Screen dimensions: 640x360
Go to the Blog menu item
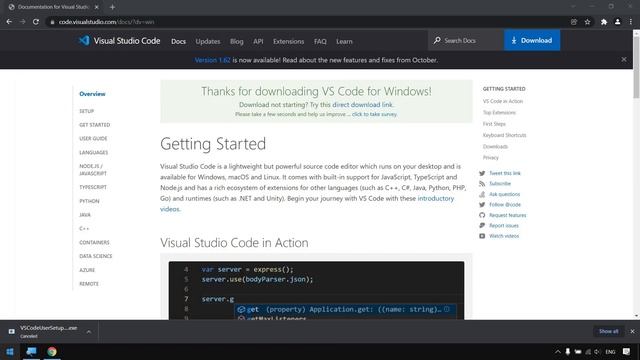click(236, 41)
